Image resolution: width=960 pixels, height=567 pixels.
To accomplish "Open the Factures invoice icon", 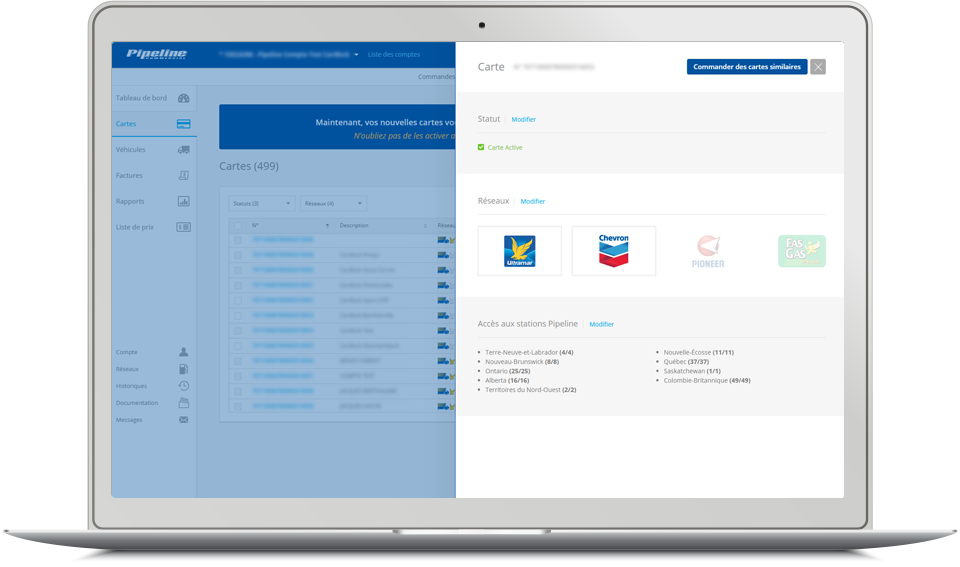I will coord(183,175).
